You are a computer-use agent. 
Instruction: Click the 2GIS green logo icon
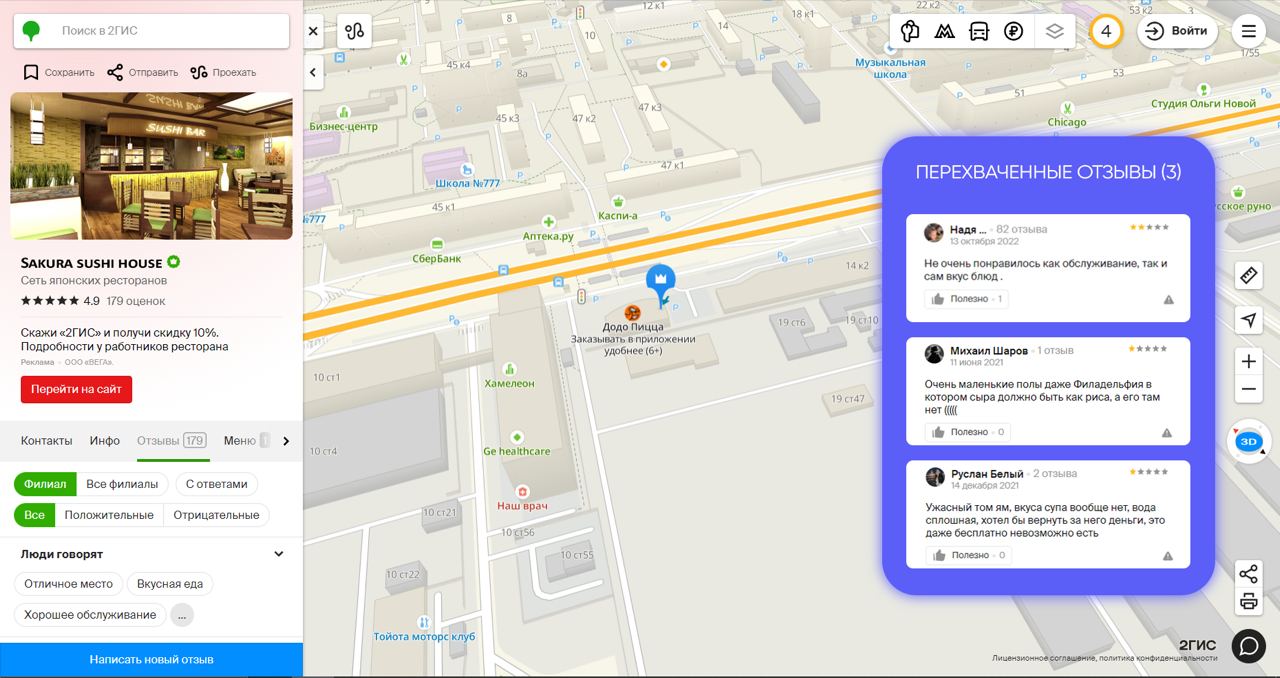pyautogui.click(x=32, y=31)
